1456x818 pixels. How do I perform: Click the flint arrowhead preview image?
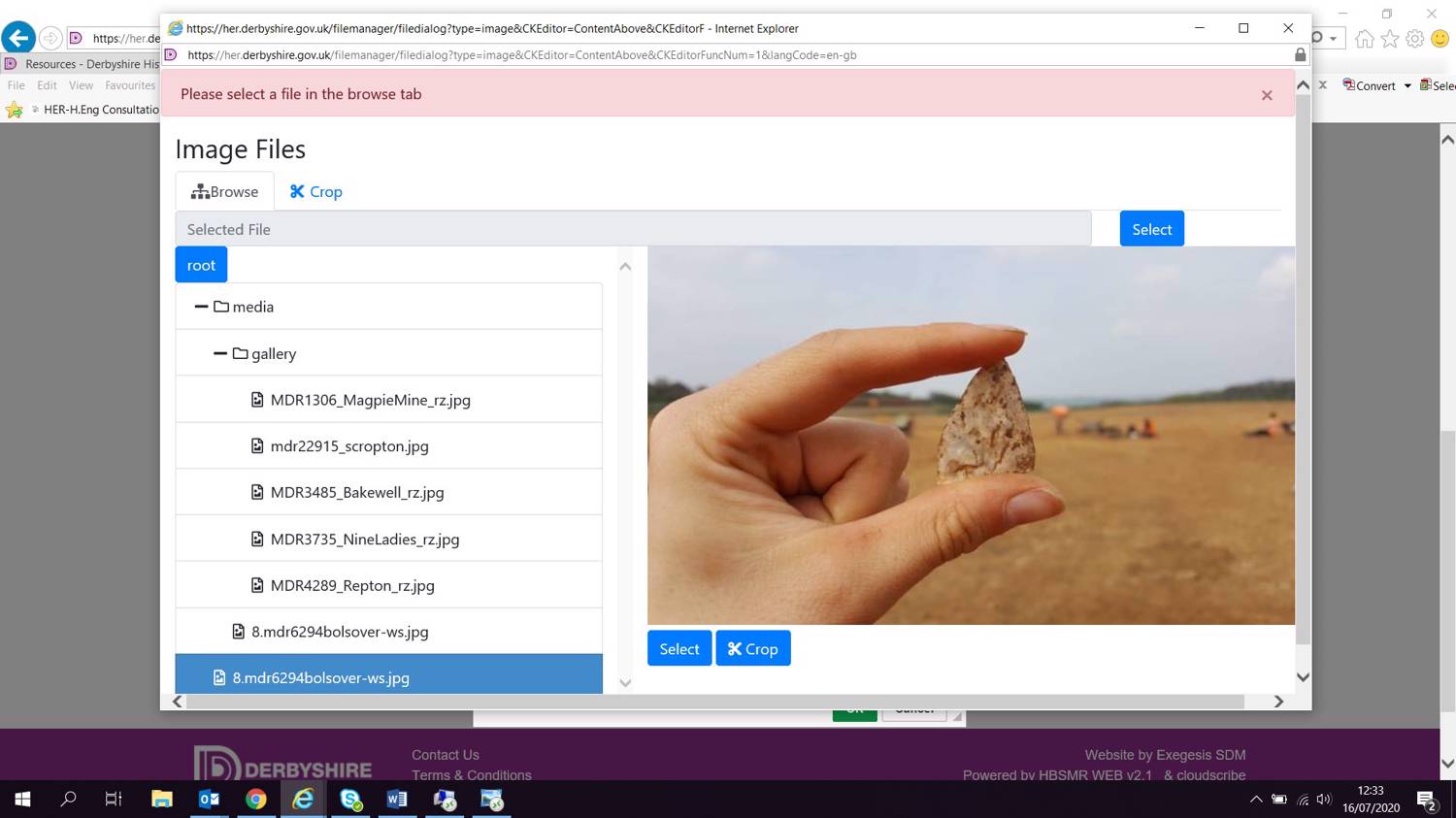point(971,435)
